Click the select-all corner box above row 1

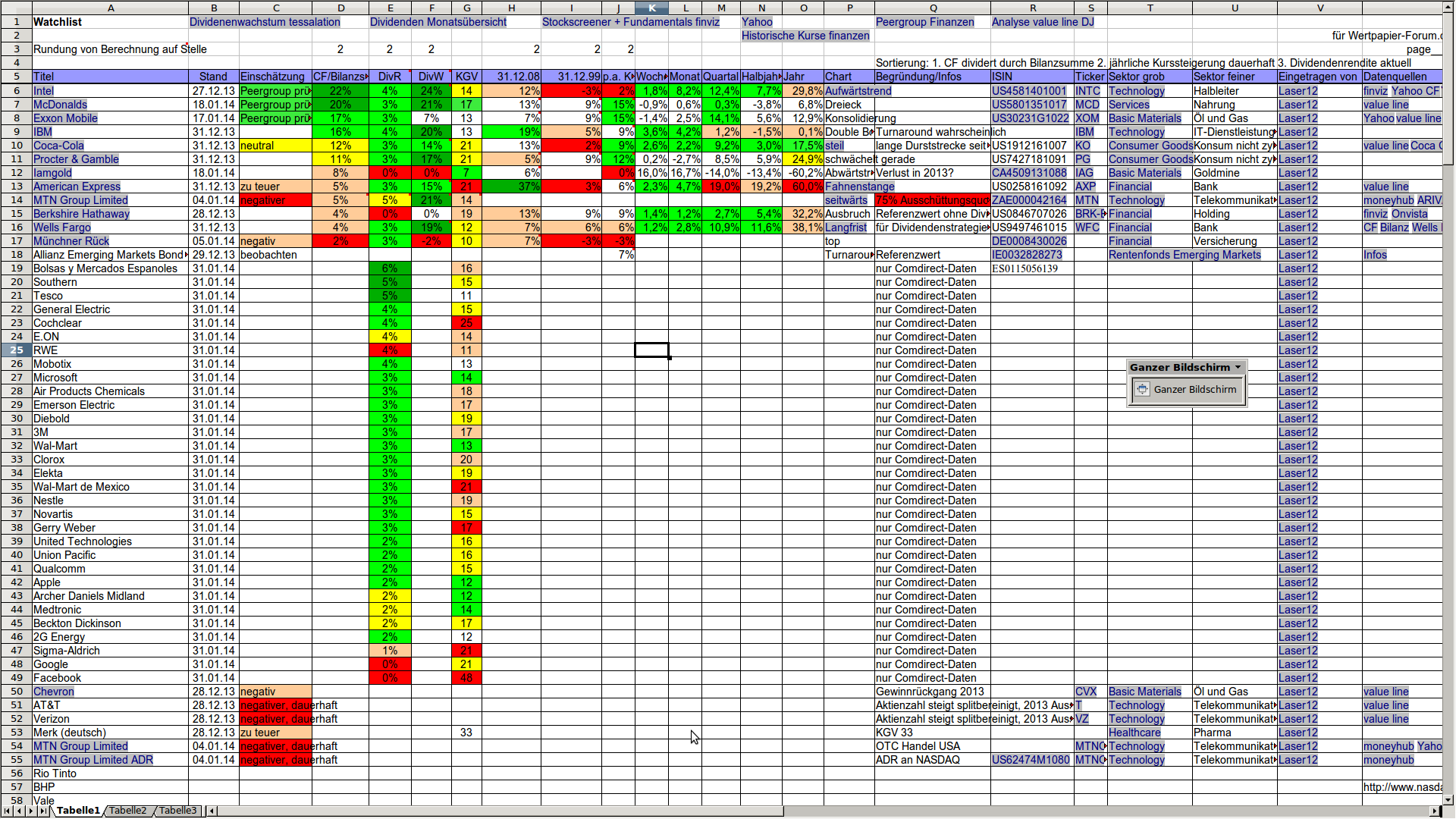(15, 8)
